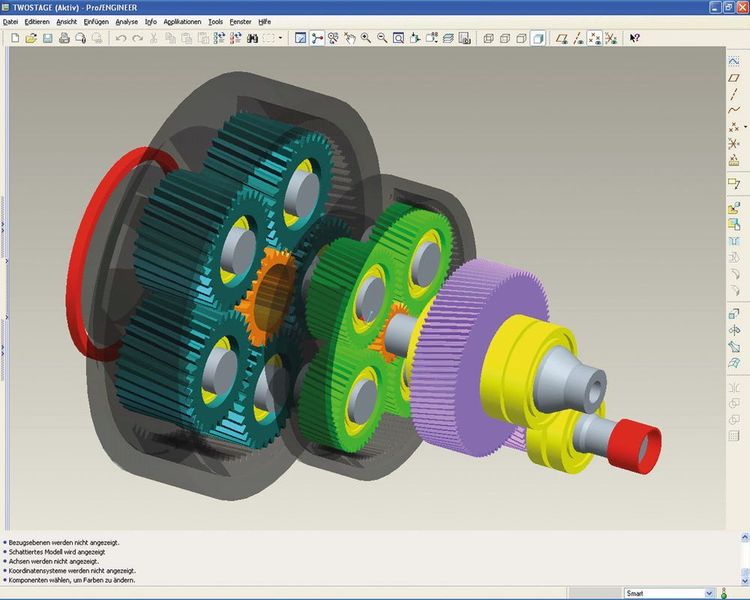
Task: Click the context help arrow icon
Action: tap(635, 38)
